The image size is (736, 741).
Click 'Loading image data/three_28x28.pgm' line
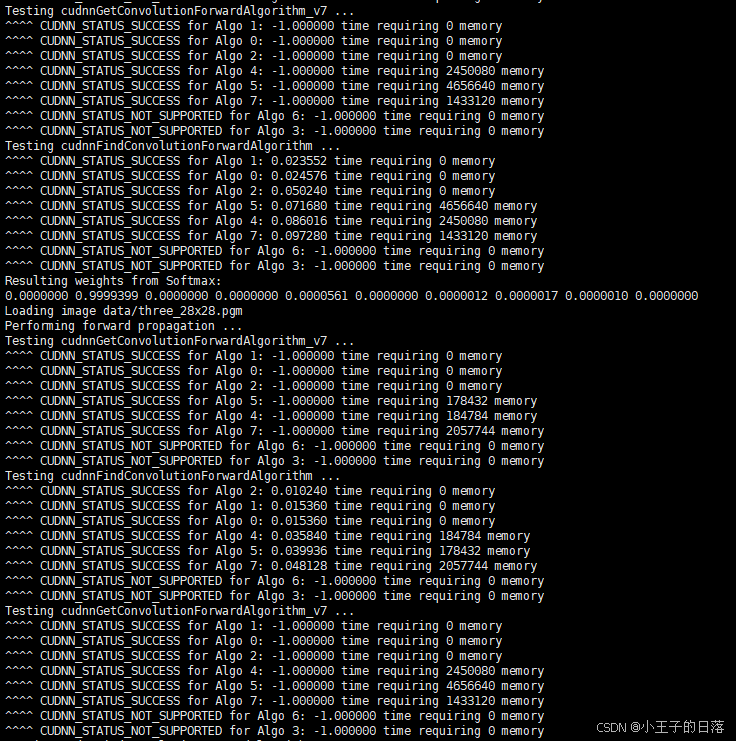tap(123, 311)
